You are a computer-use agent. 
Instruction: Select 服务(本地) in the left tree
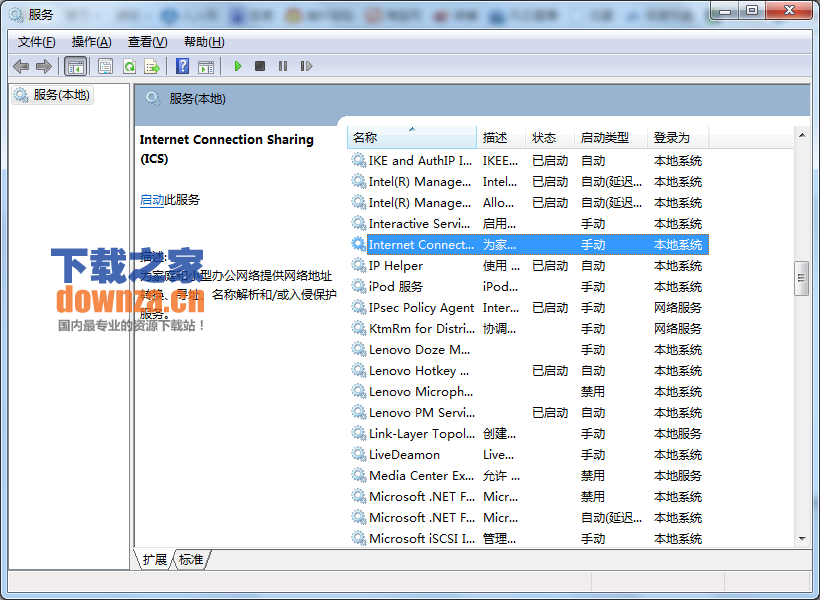tap(52, 95)
